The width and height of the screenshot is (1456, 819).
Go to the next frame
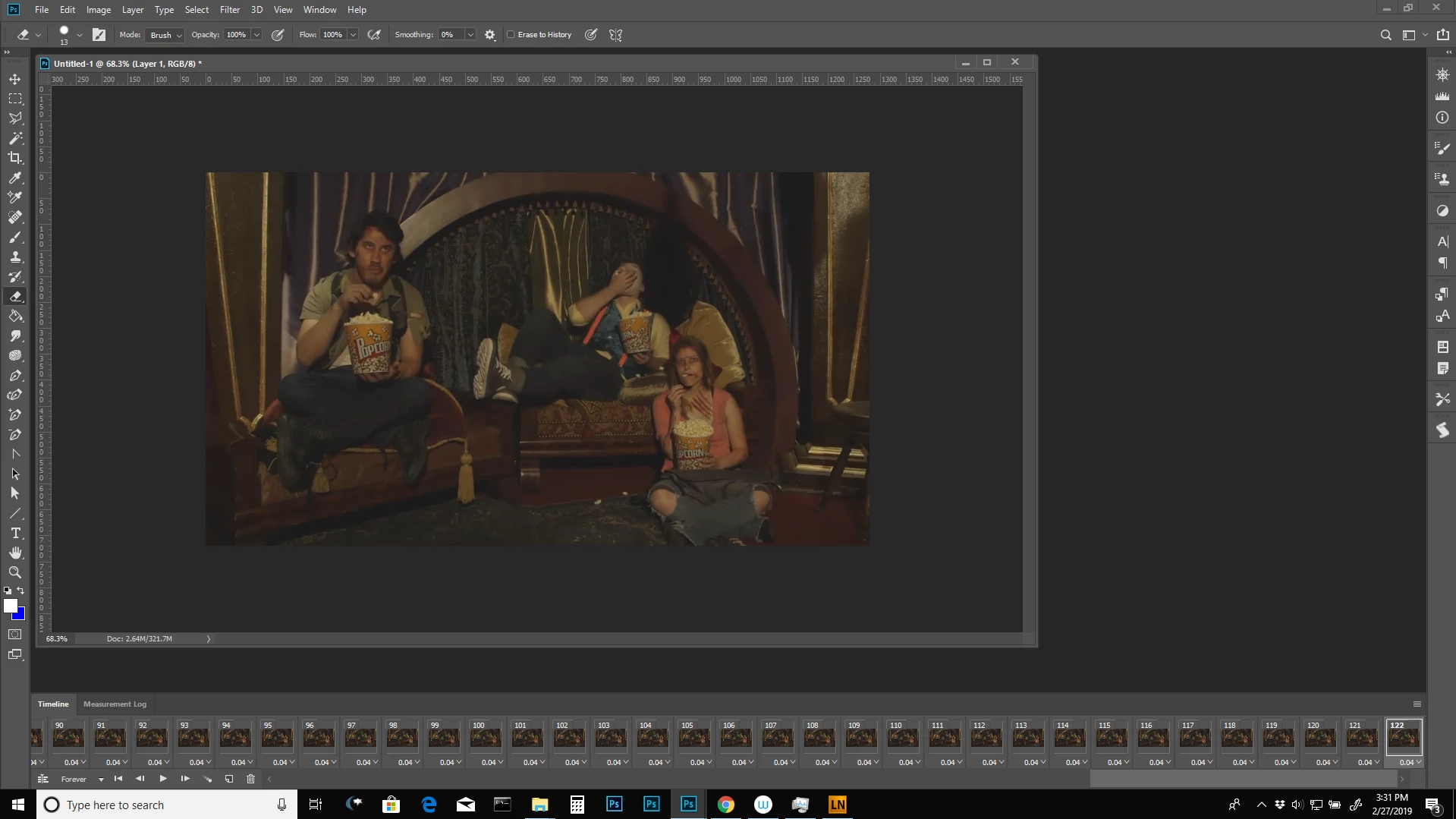(x=184, y=779)
